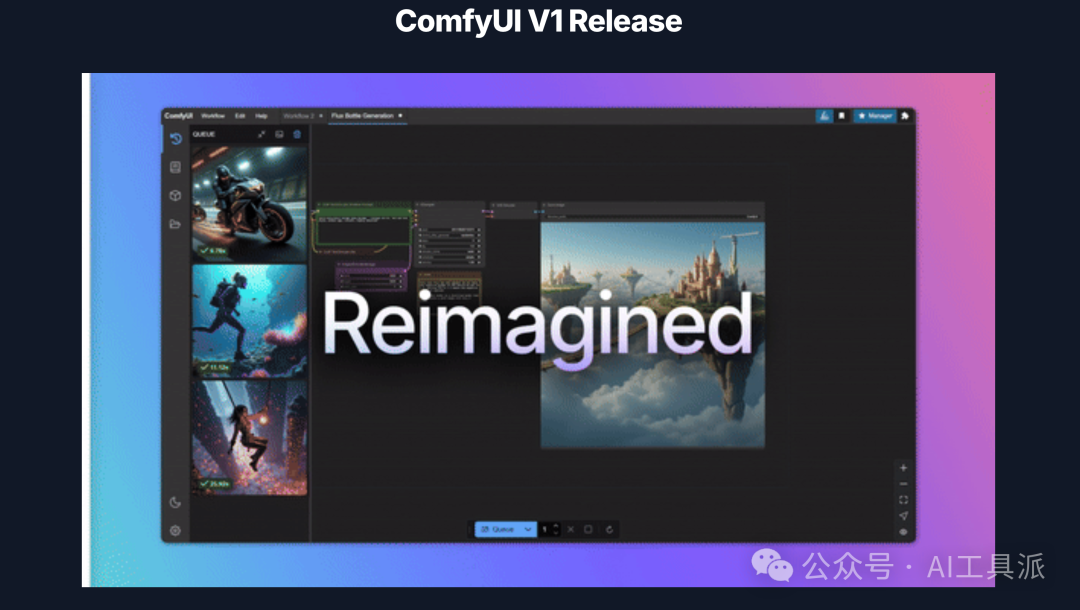This screenshot has width=1080, height=610.
Task: Select the underwater diver thumbnail
Action: coord(249,321)
